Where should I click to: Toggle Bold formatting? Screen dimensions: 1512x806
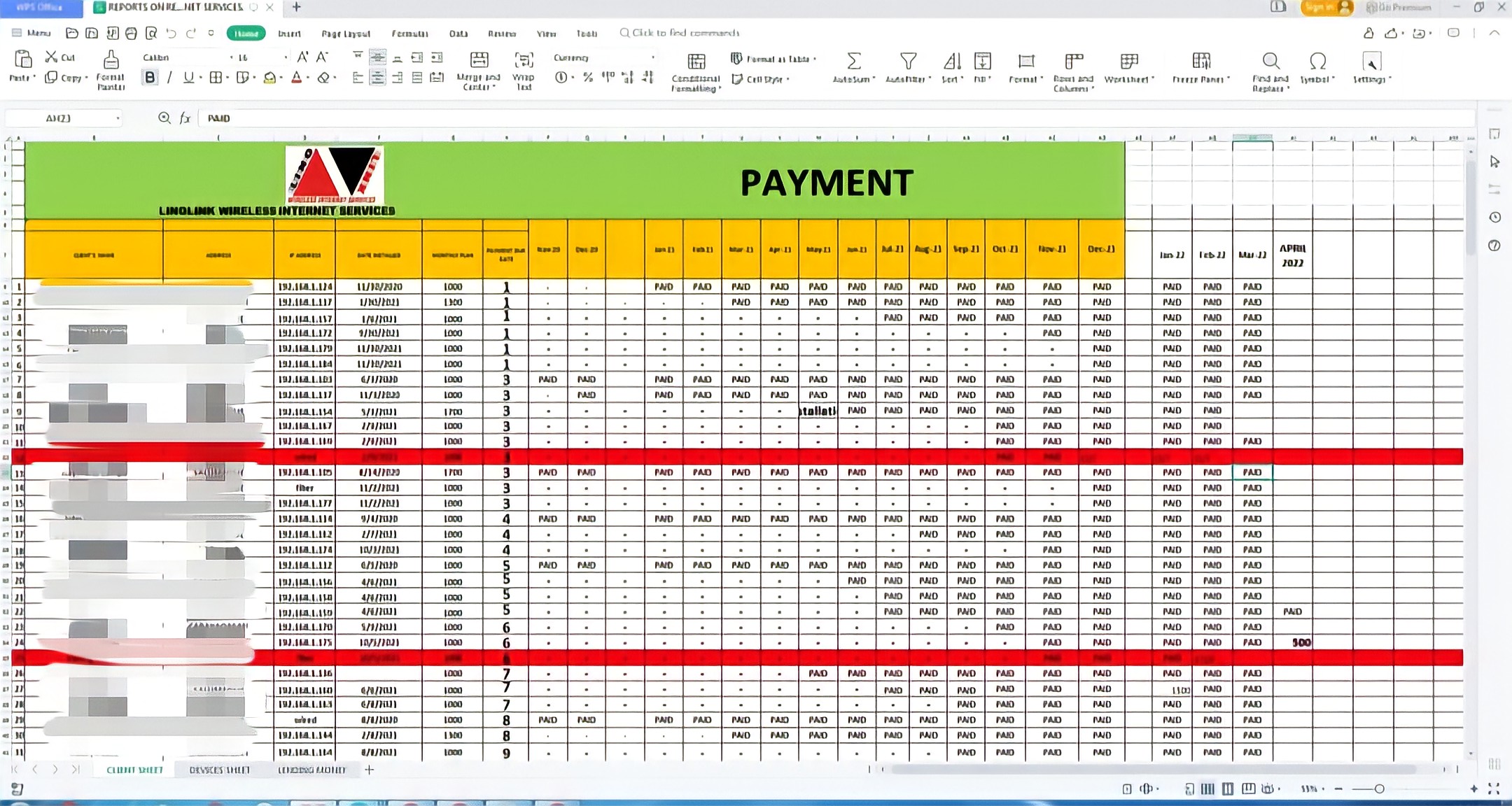[x=150, y=78]
